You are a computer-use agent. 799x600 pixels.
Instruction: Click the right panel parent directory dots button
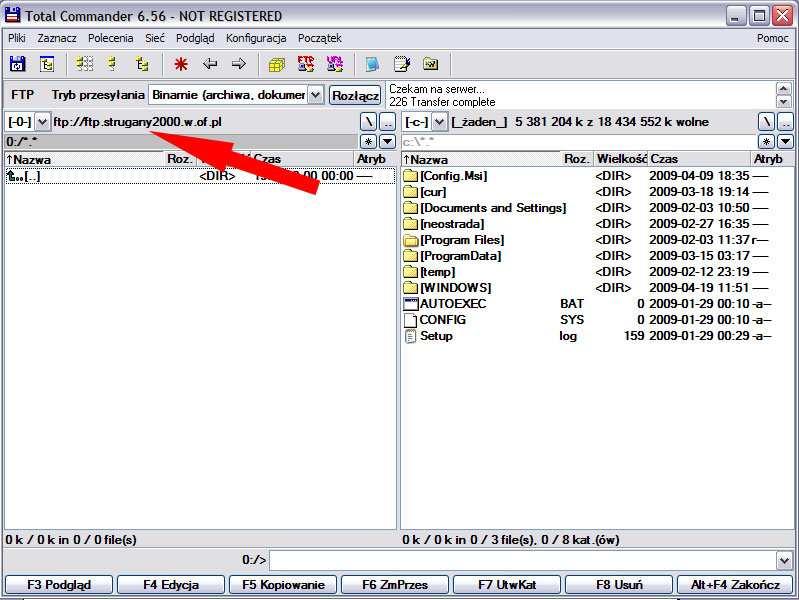pyautogui.click(x=786, y=122)
